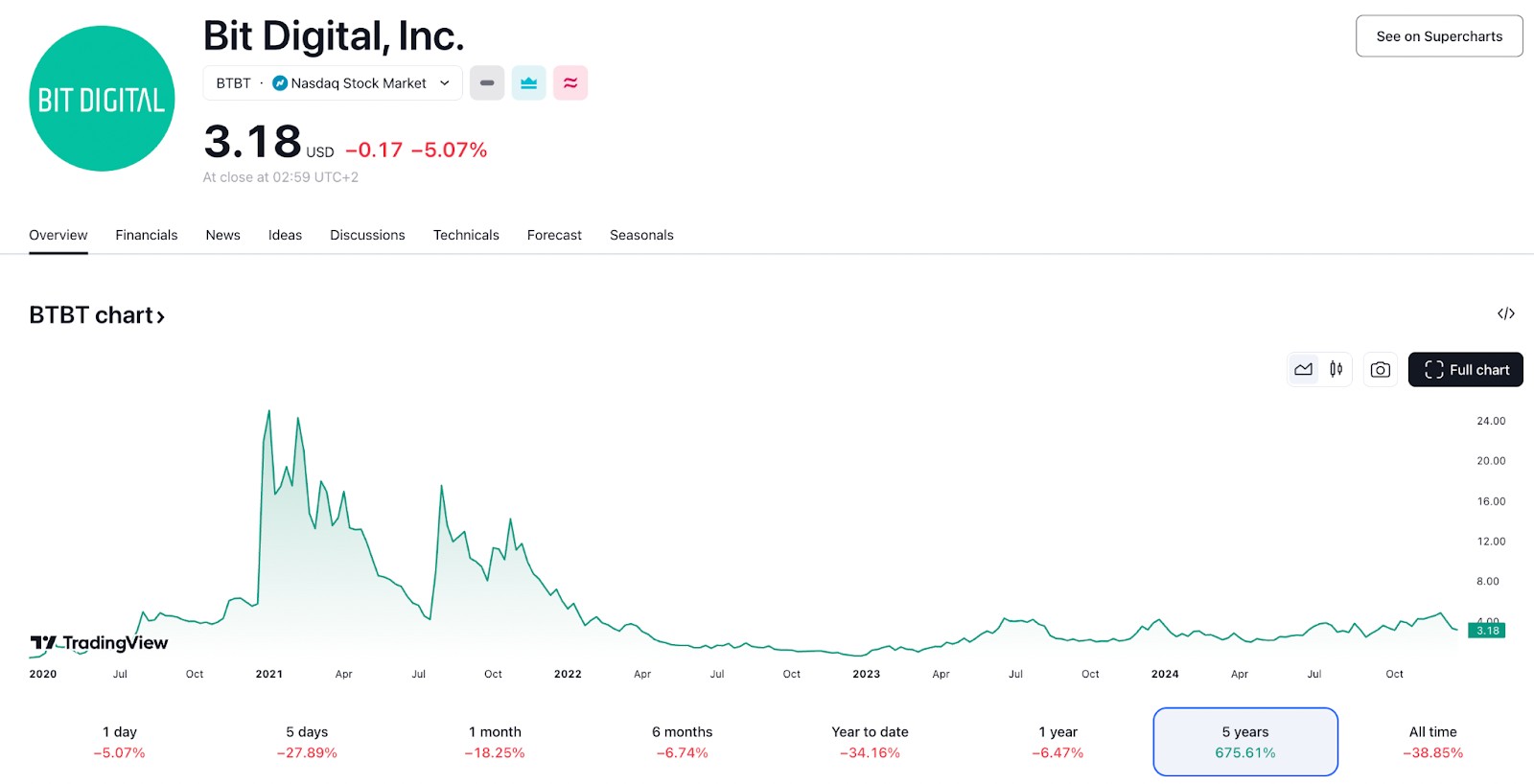Open the Forecast tab
The image size is (1534, 784).
[554, 235]
